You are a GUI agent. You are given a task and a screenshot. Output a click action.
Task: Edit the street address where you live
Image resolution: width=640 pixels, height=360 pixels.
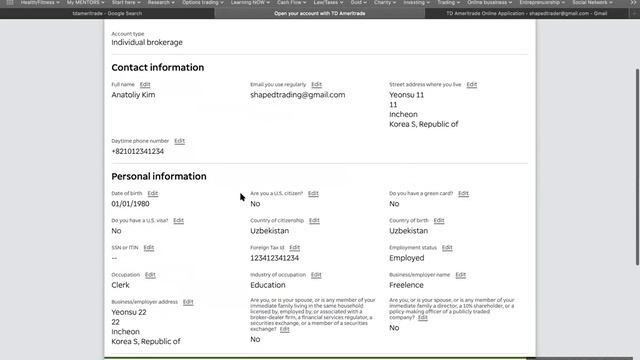point(471,84)
